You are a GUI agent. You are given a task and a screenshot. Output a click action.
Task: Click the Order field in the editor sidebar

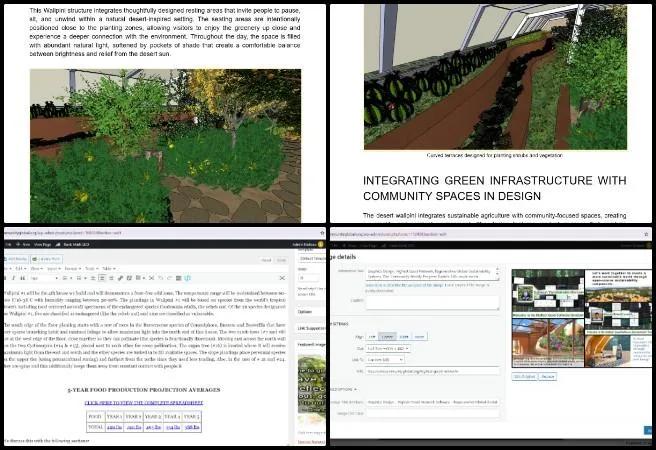pos(309,278)
